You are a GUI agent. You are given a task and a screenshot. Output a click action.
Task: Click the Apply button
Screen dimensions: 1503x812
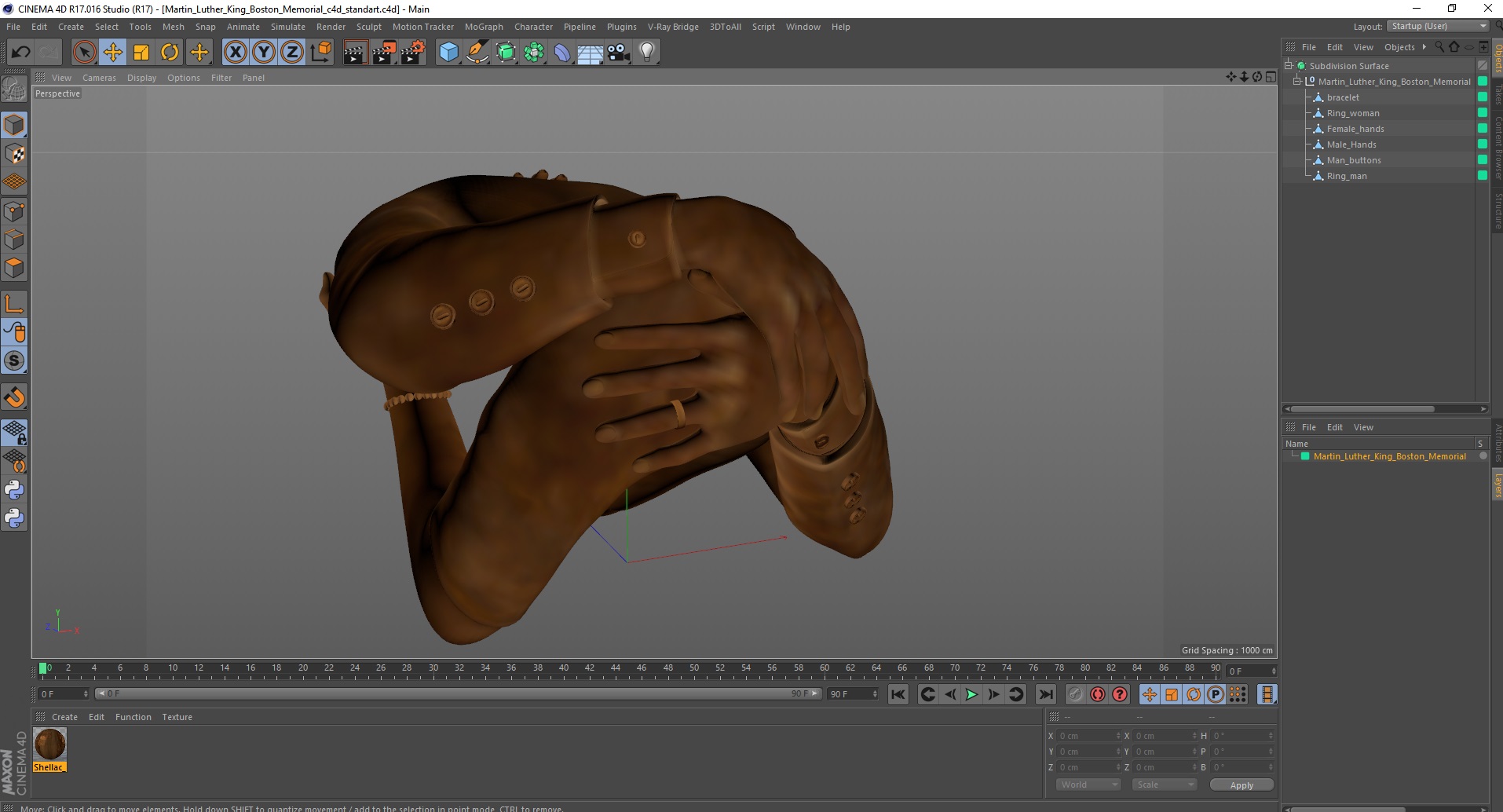1242,785
